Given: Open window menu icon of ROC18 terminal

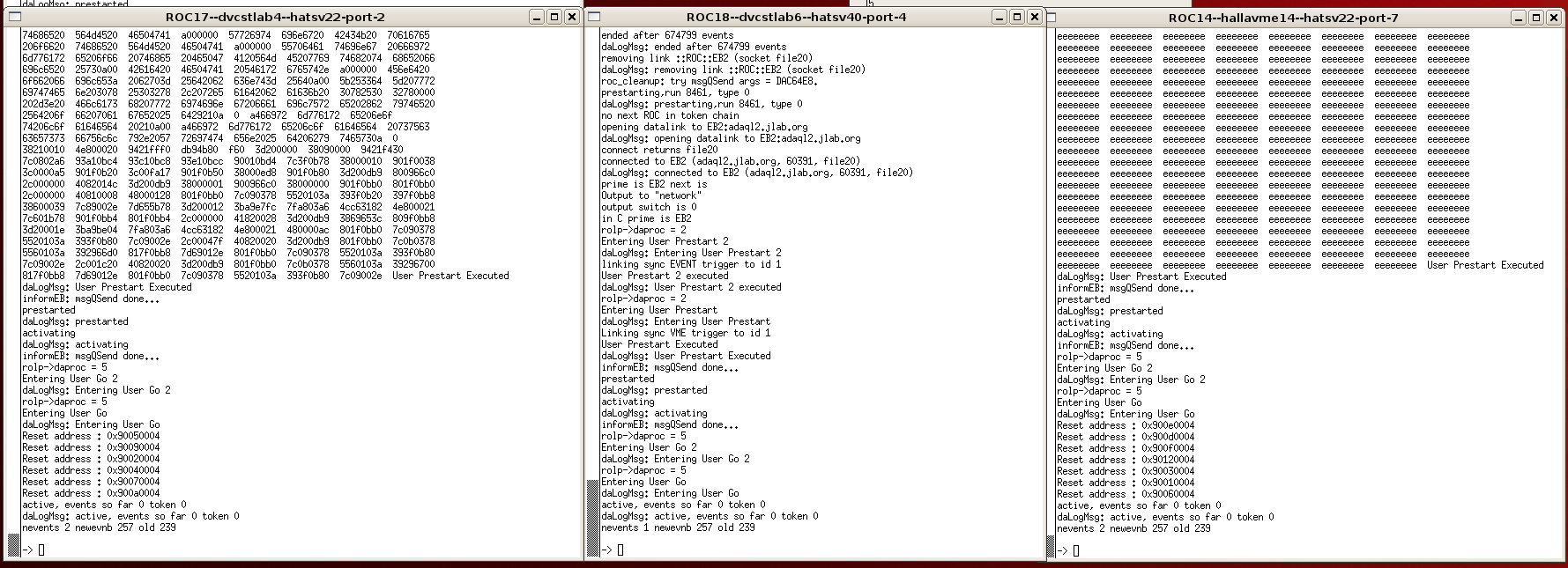Looking at the screenshot, I should pos(594,16).
